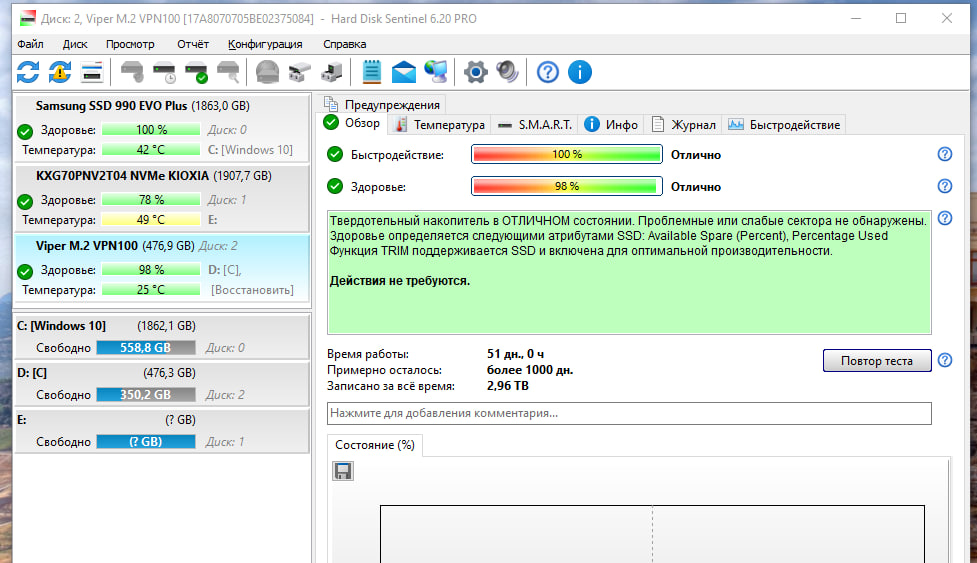Click the E: partition row
The height and width of the screenshot is (563, 977).
[162, 430]
